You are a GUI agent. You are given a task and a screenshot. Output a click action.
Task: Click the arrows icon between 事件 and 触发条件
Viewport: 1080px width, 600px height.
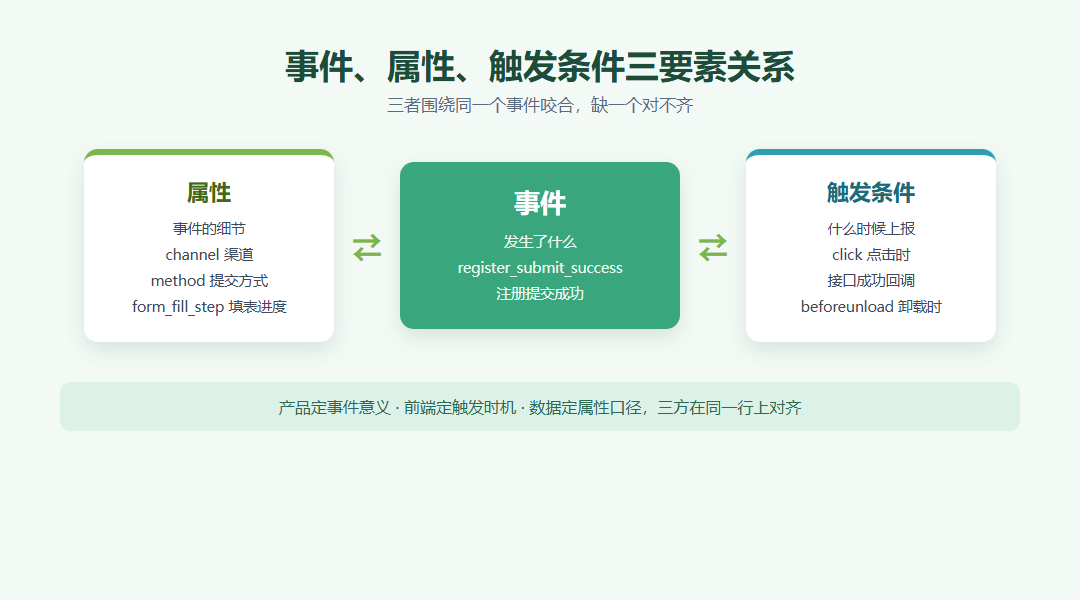click(713, 247)
